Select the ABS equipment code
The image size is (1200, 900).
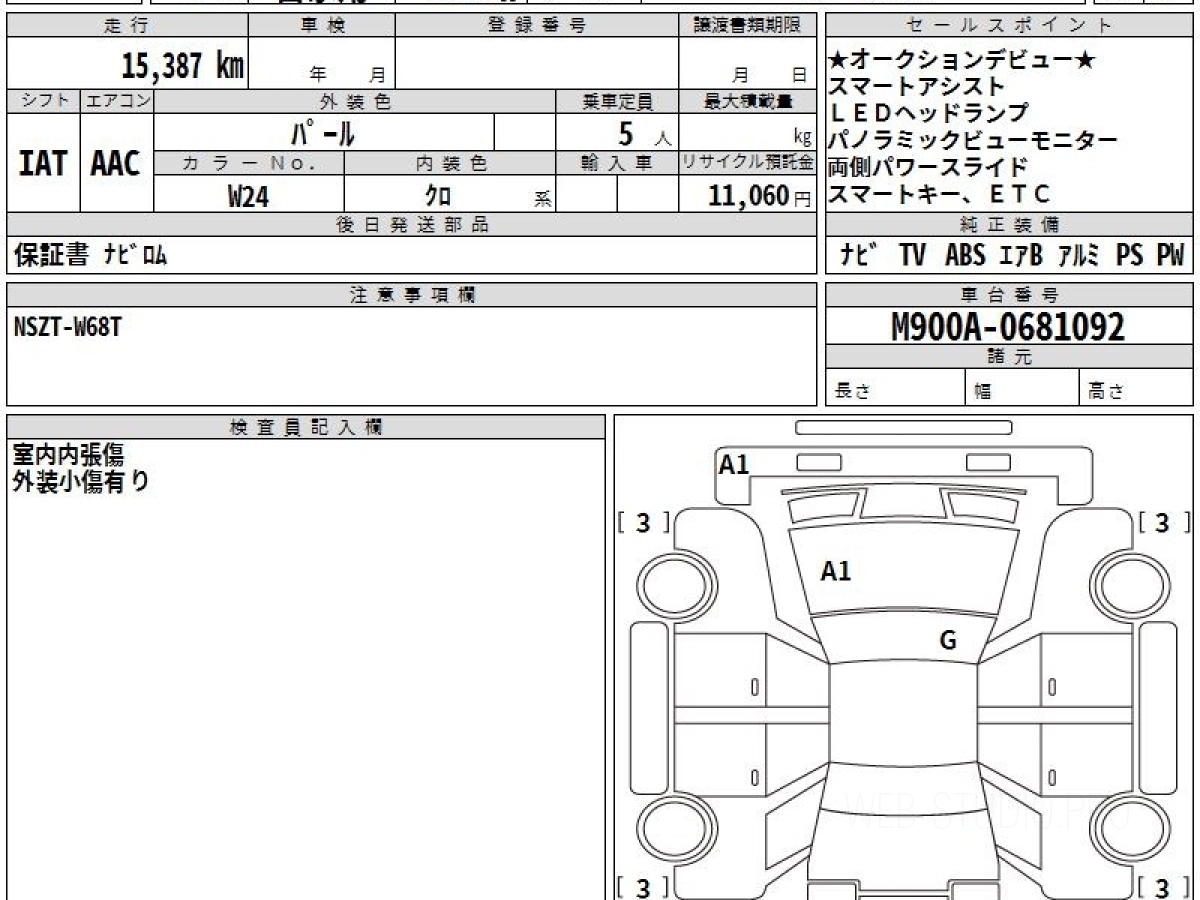click(965, 256)
